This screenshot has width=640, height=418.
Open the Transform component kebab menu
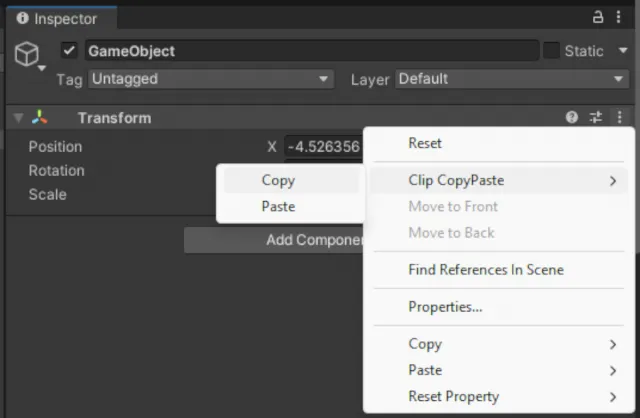pos(619,118)
